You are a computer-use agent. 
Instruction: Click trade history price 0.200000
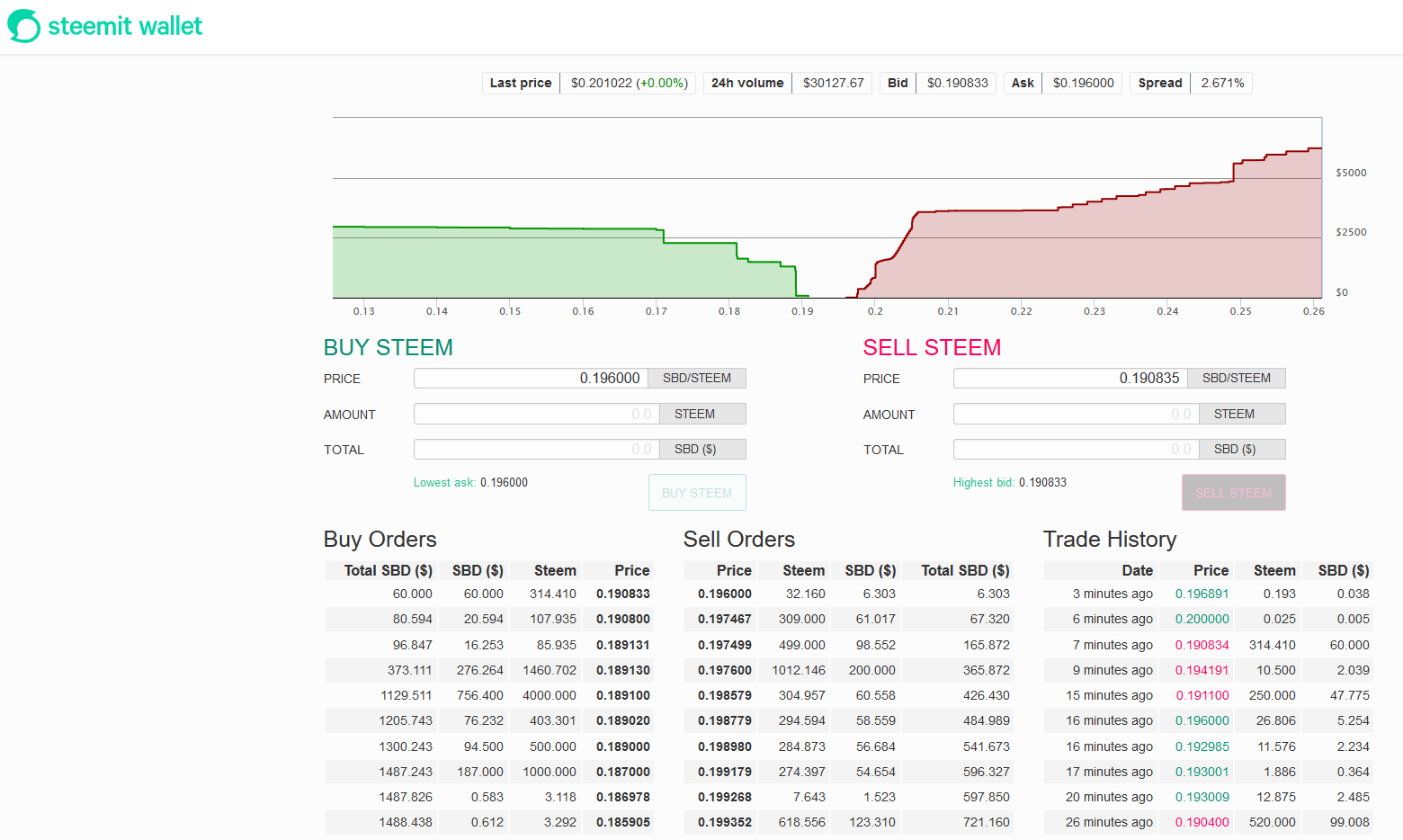click(1202, 620)
